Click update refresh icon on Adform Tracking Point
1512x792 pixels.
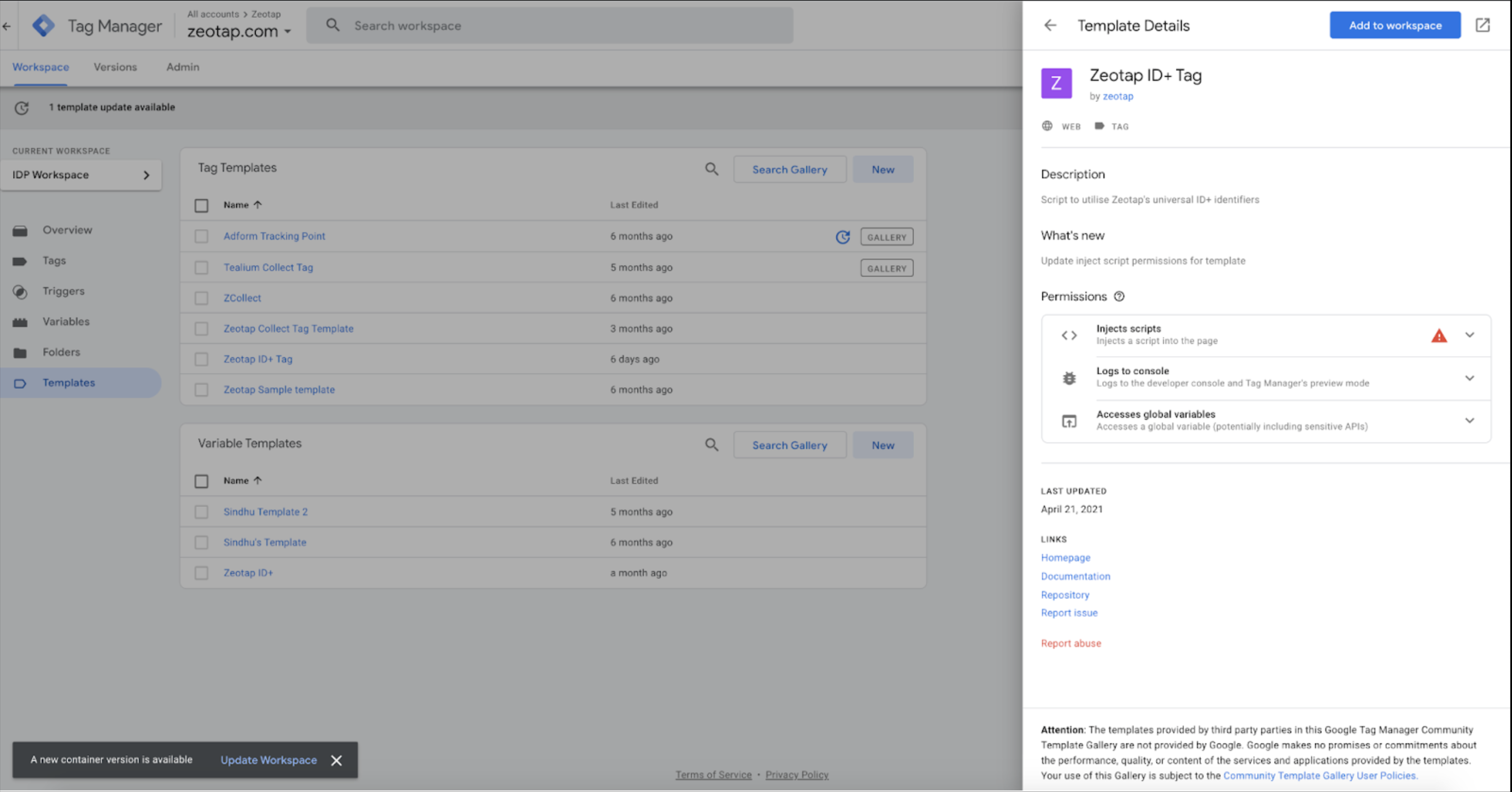842,237
